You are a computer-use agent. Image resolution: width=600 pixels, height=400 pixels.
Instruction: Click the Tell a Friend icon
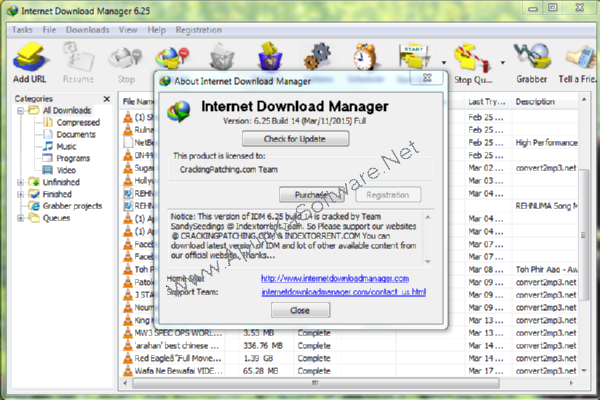pos(581,58)
